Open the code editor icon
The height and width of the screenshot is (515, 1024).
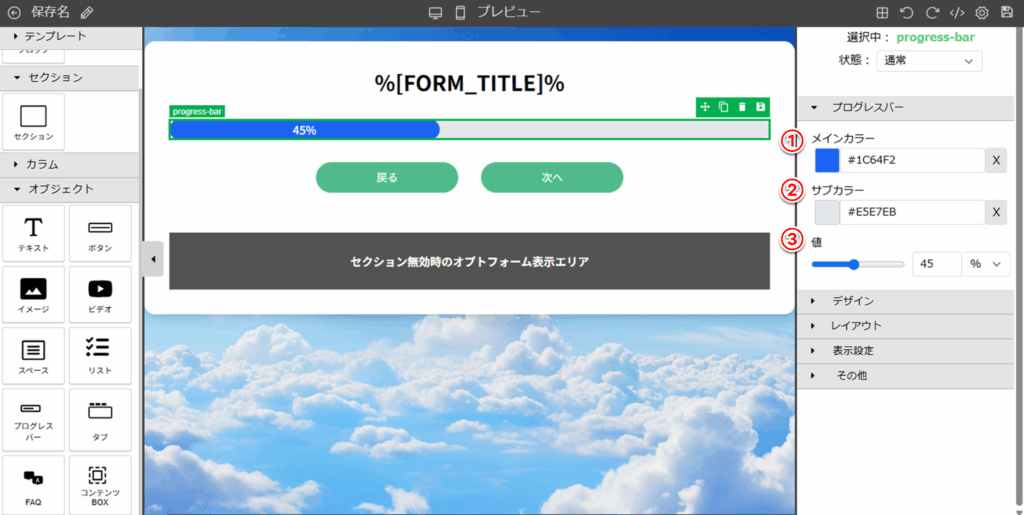click(957, 13)
